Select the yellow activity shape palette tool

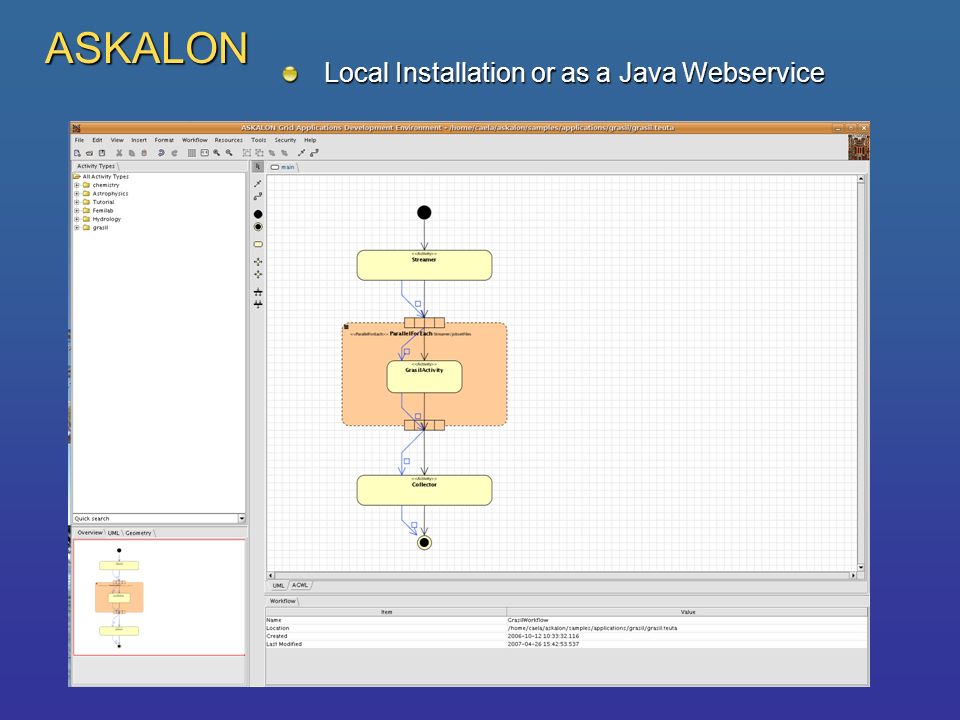pos(258,244)
